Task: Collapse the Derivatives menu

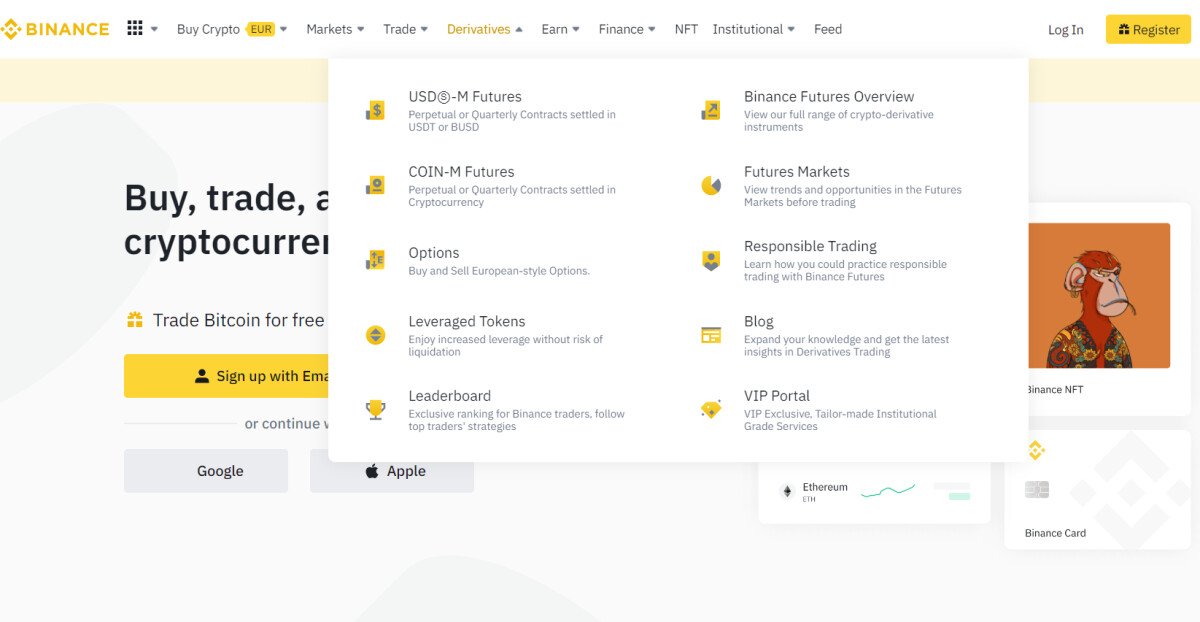Action: [484, 29]
